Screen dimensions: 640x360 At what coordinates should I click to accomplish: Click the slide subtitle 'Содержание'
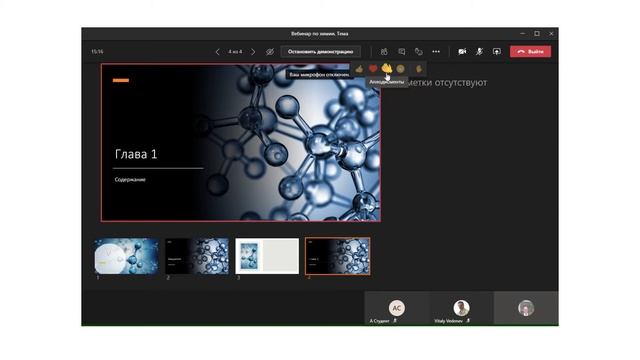click(130, 180)
